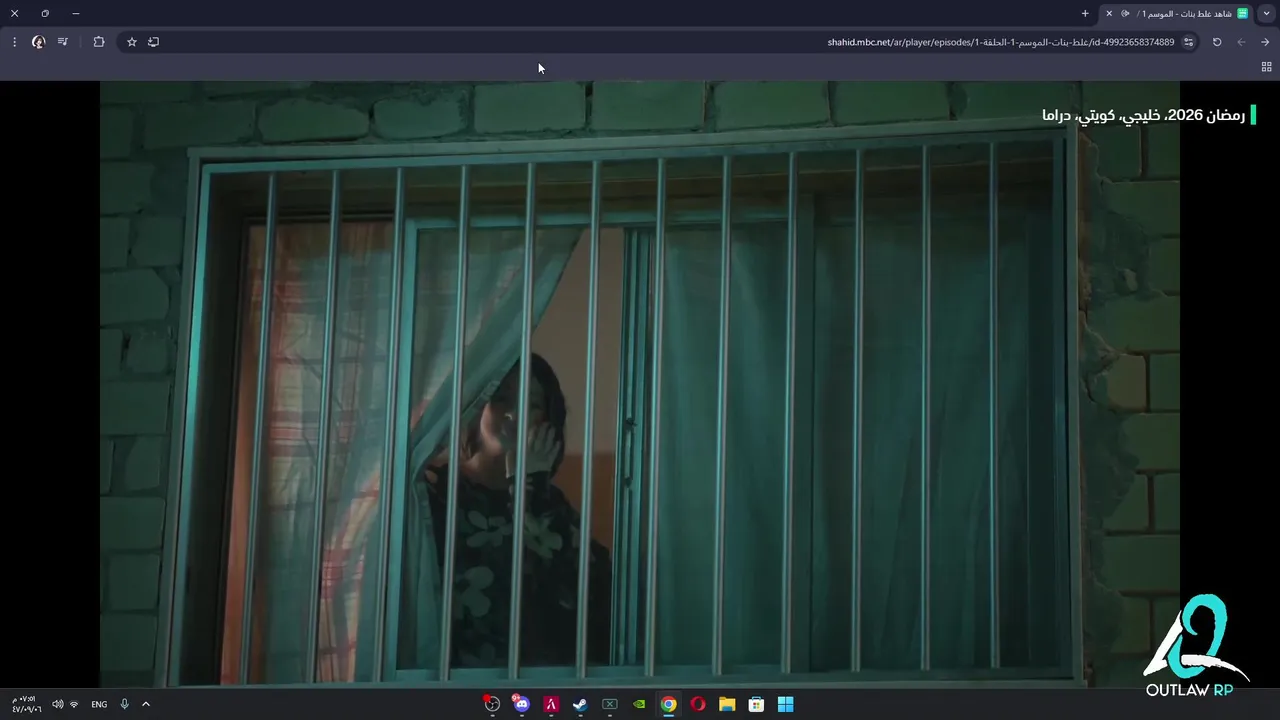Image resolution: width=1280 pixels, height=720 pixels.
Task: Open Discord from the taskbar
Action: (x=521, y=704)
